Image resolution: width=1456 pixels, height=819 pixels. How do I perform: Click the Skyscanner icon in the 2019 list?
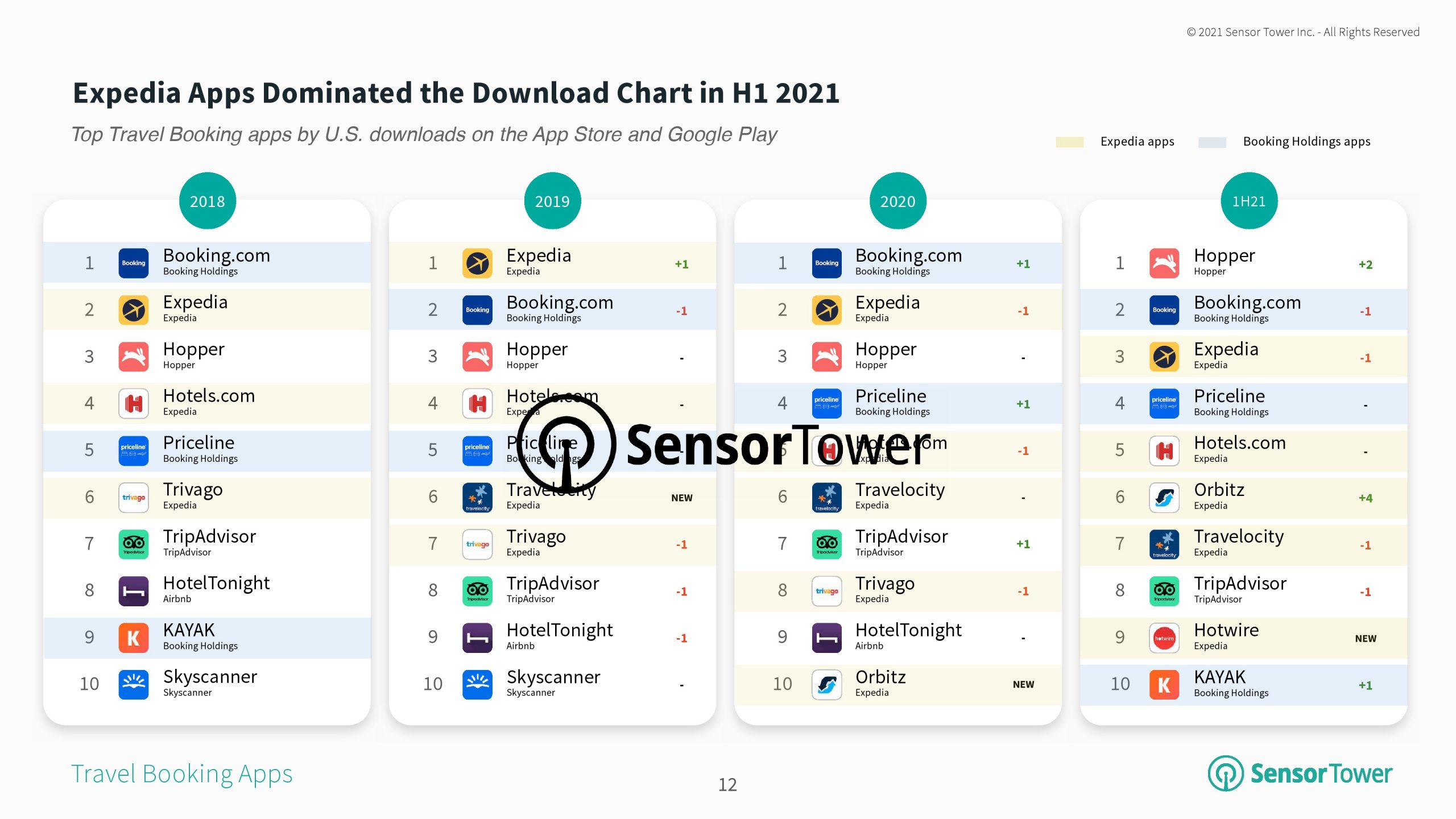(x=477, y=684)
